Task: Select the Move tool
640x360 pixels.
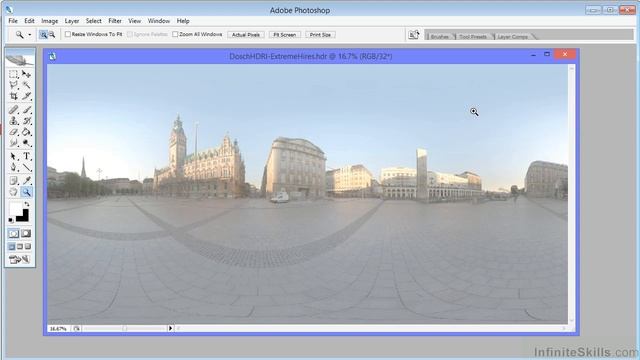Action: coord(27,74)
